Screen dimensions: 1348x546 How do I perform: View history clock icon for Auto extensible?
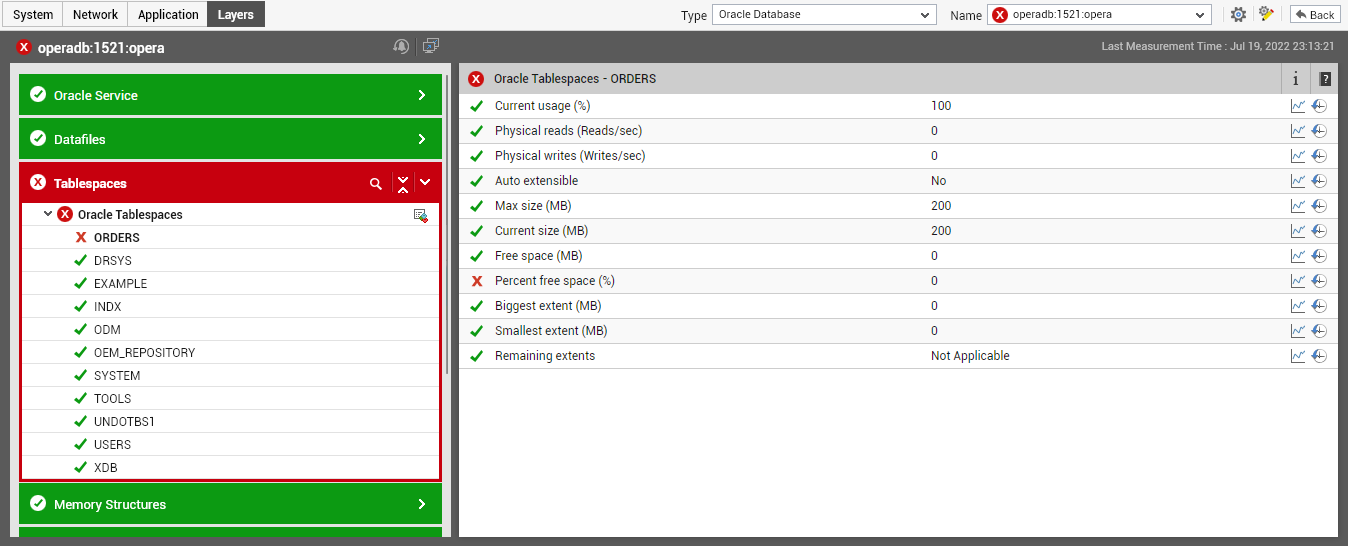(x=1319, y=181)
